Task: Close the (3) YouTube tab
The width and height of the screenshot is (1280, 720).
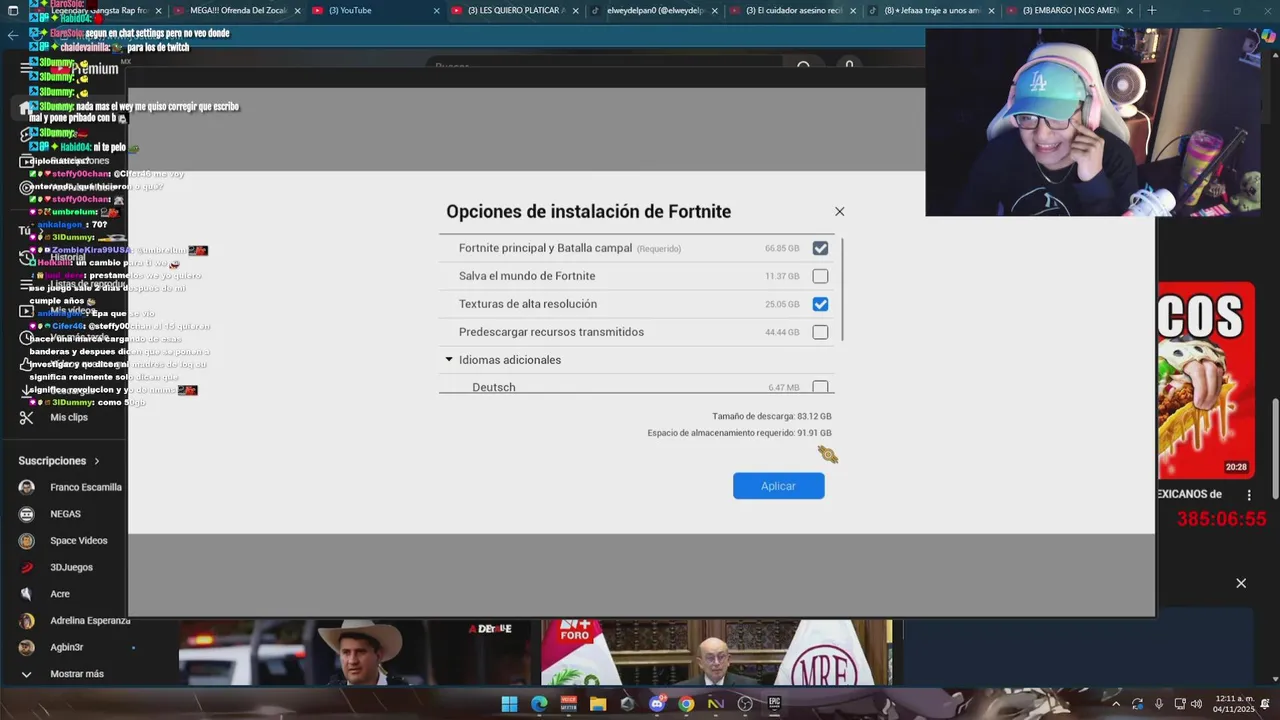Action: [x=436, y=11]
